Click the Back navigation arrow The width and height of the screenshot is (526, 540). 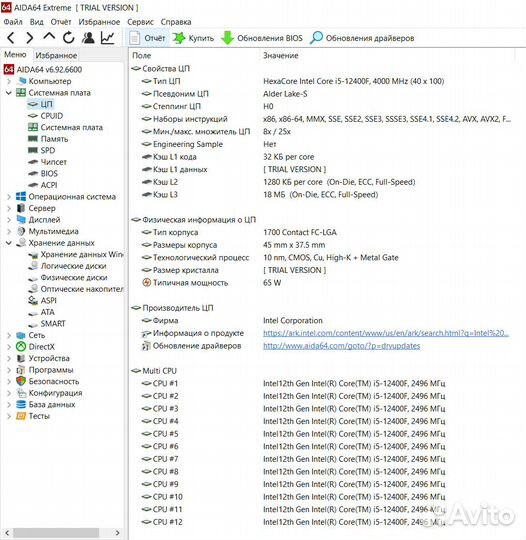[x=11, y=38]
